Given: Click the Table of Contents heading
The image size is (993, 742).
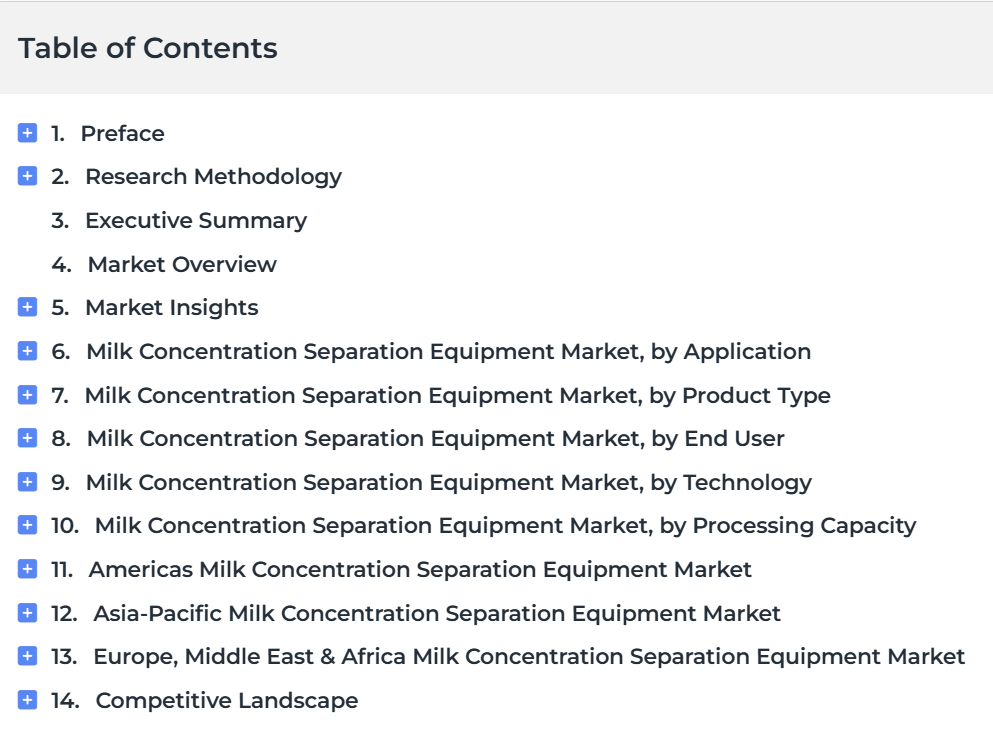Looking at the screenshot, I should pos(148,48).
